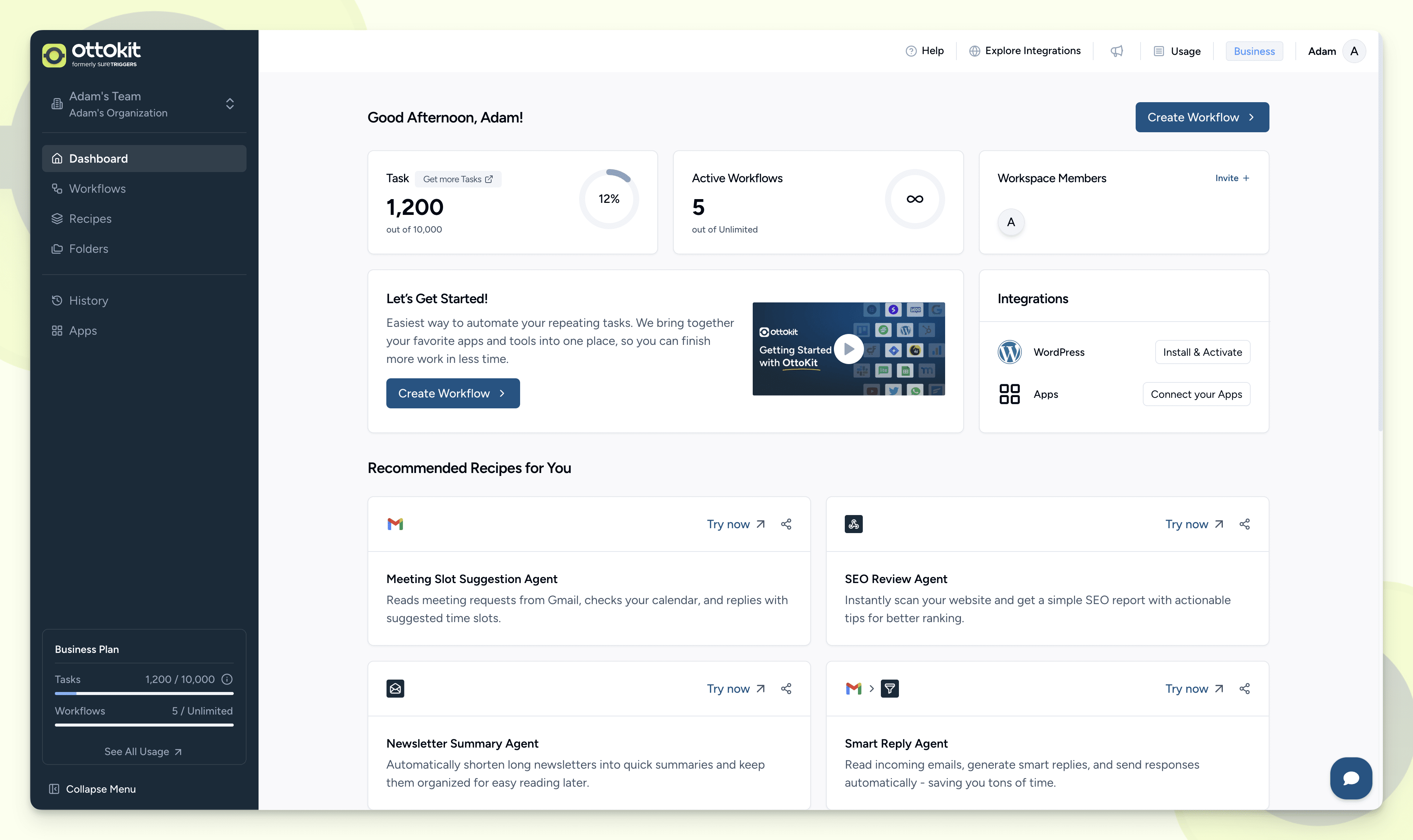
Task: Click Invite in Workspace Members
Action: point(1232,178)
